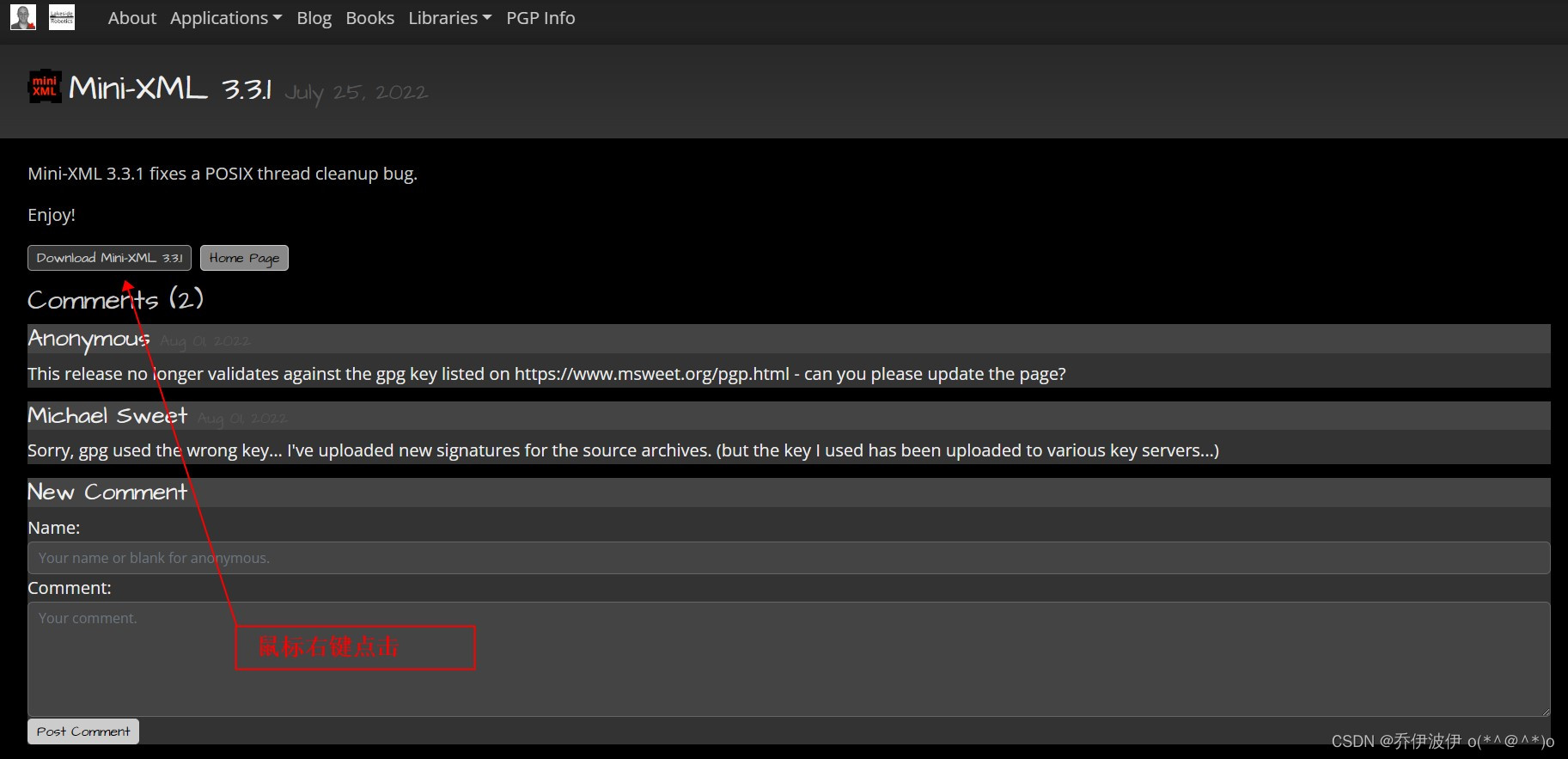Image resolution: width=1568 pixels, height=759 pixels.
Task: Open the About page
Action: coord(132,18)
